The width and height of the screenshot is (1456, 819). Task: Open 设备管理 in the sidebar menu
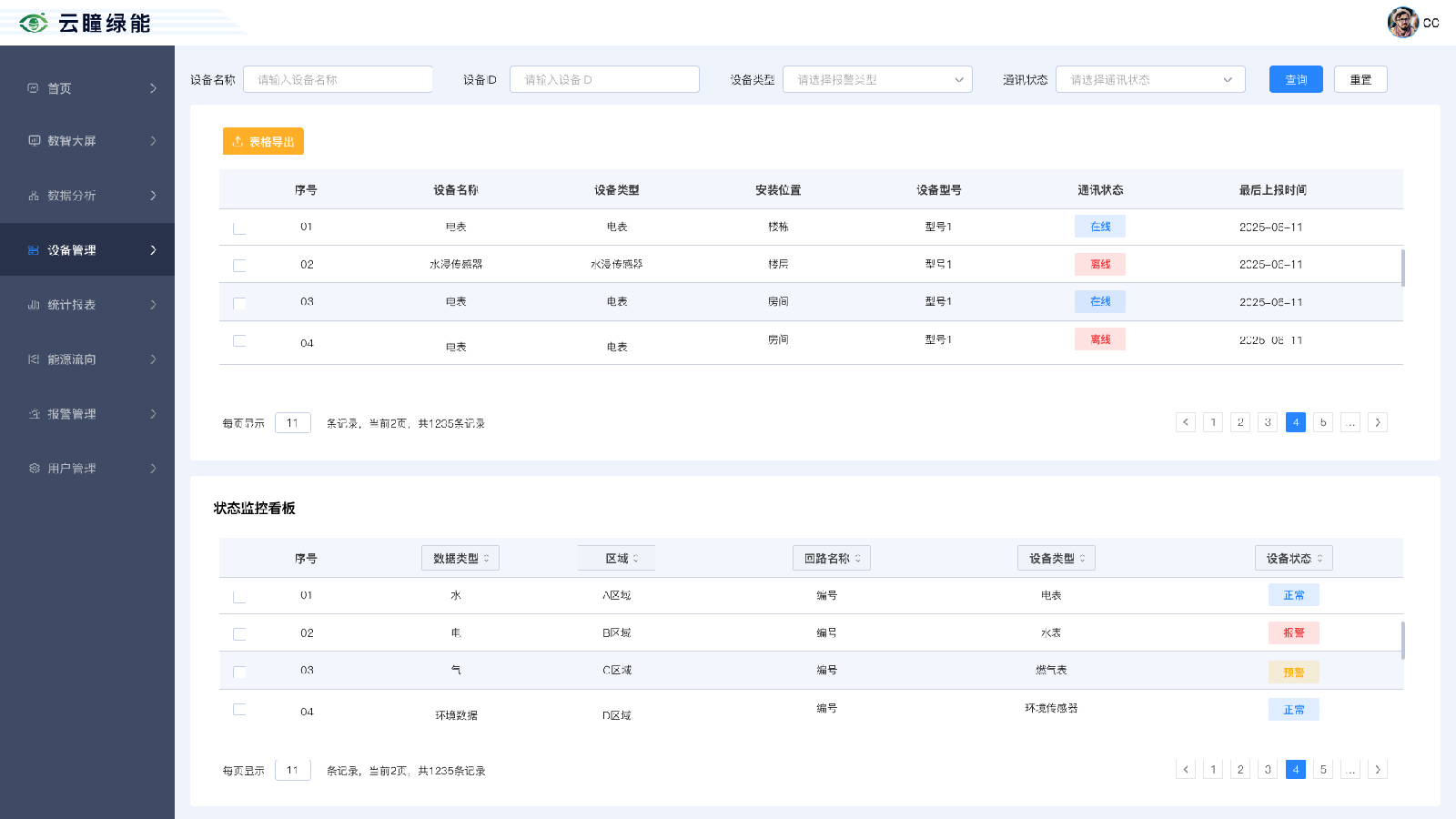pyautogui.click(x=87, y=250)
